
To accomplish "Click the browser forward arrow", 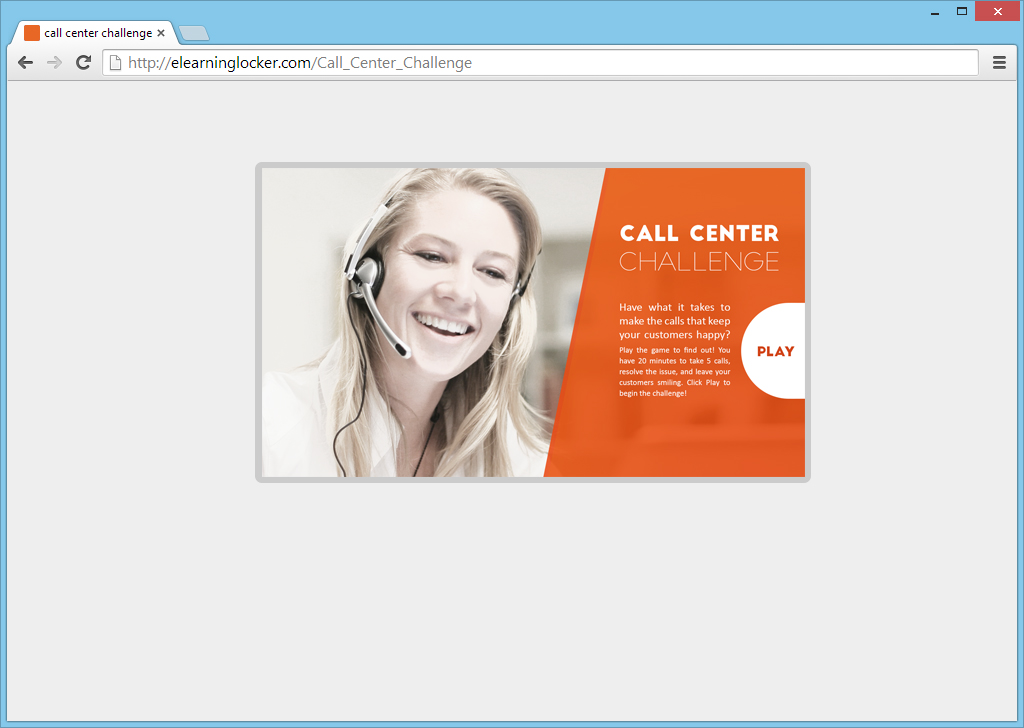I will 54,63.
